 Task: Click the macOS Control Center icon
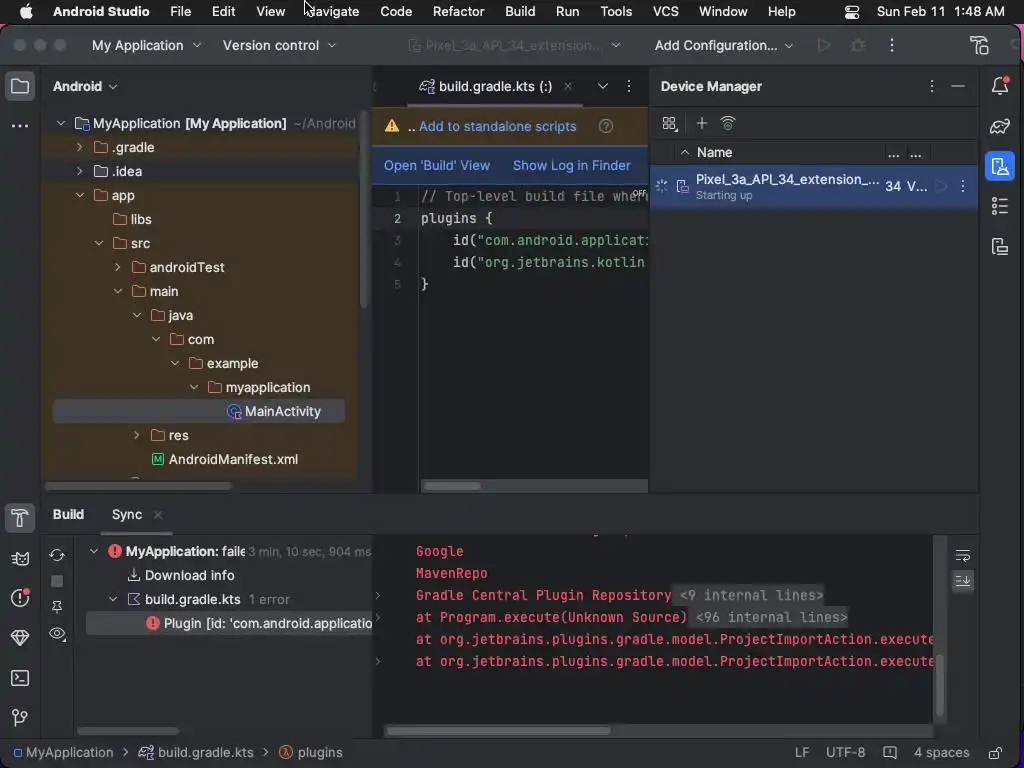852,12
